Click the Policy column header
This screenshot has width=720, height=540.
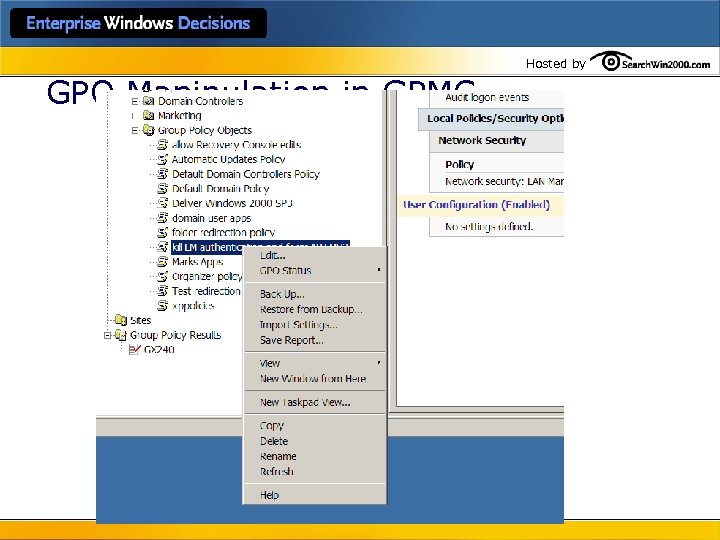click(460, 164)
